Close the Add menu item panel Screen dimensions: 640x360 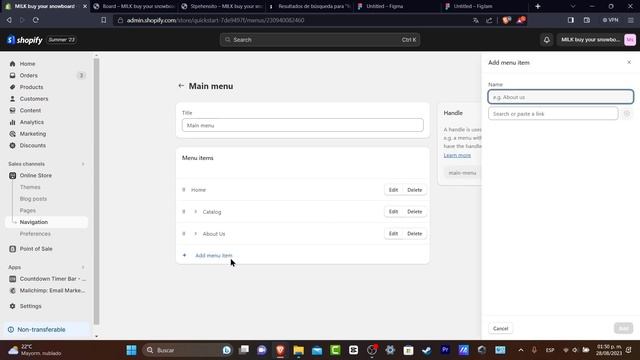tap(629, 62)
